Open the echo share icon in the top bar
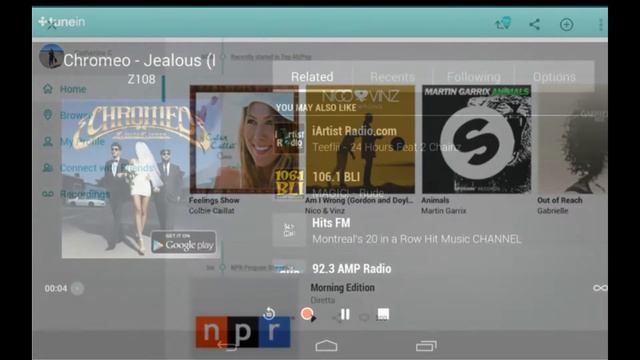 coord(503,23)
